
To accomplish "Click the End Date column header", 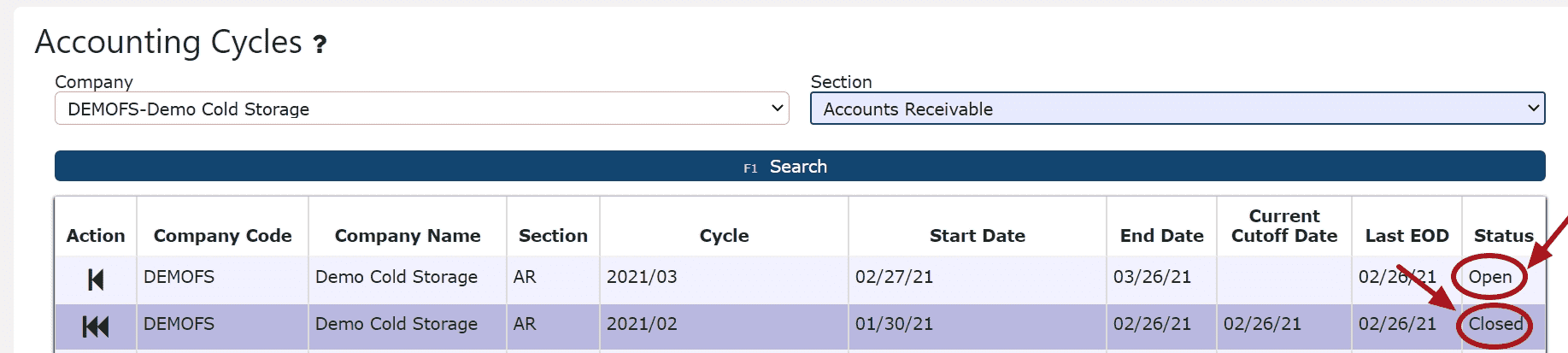I will point(1161,236).
